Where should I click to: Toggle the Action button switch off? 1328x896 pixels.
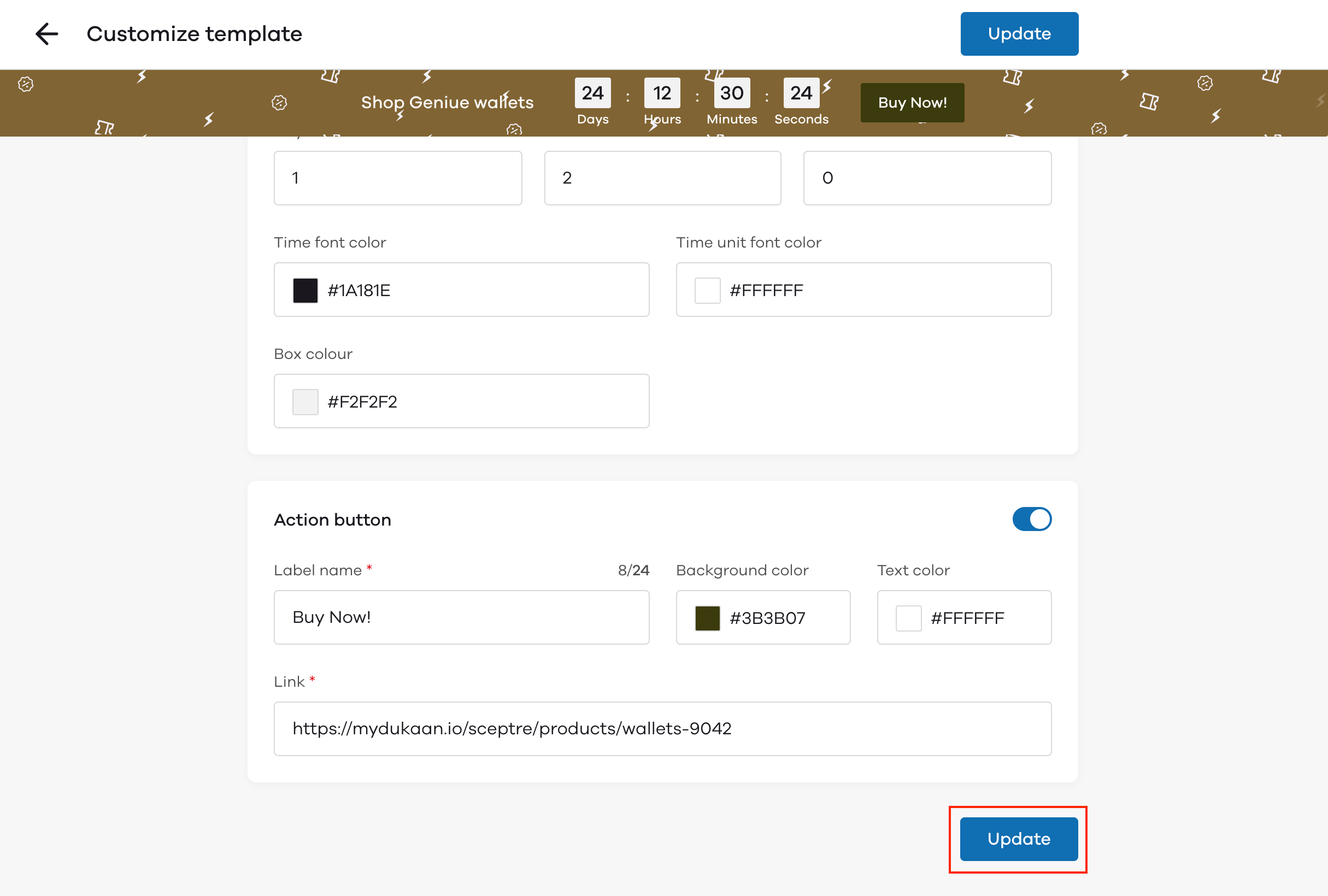(x=1031, y=519)
